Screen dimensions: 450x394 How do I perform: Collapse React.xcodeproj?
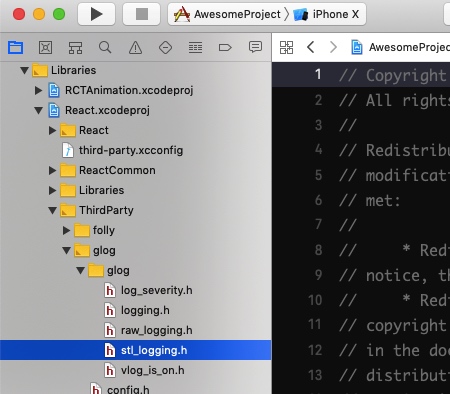(39, 110)
